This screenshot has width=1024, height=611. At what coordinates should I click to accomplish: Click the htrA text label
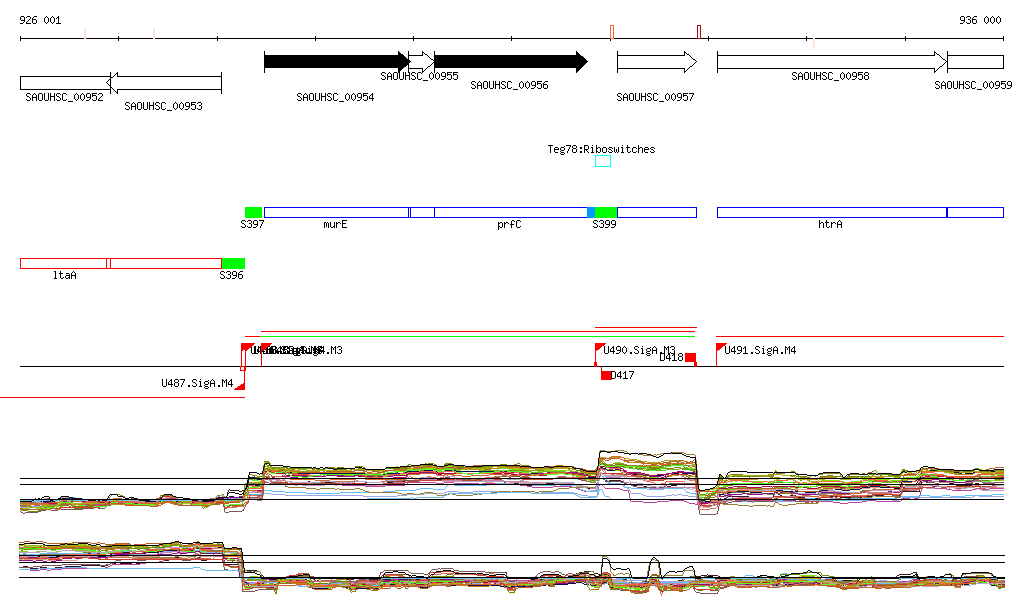pos(830,225)
